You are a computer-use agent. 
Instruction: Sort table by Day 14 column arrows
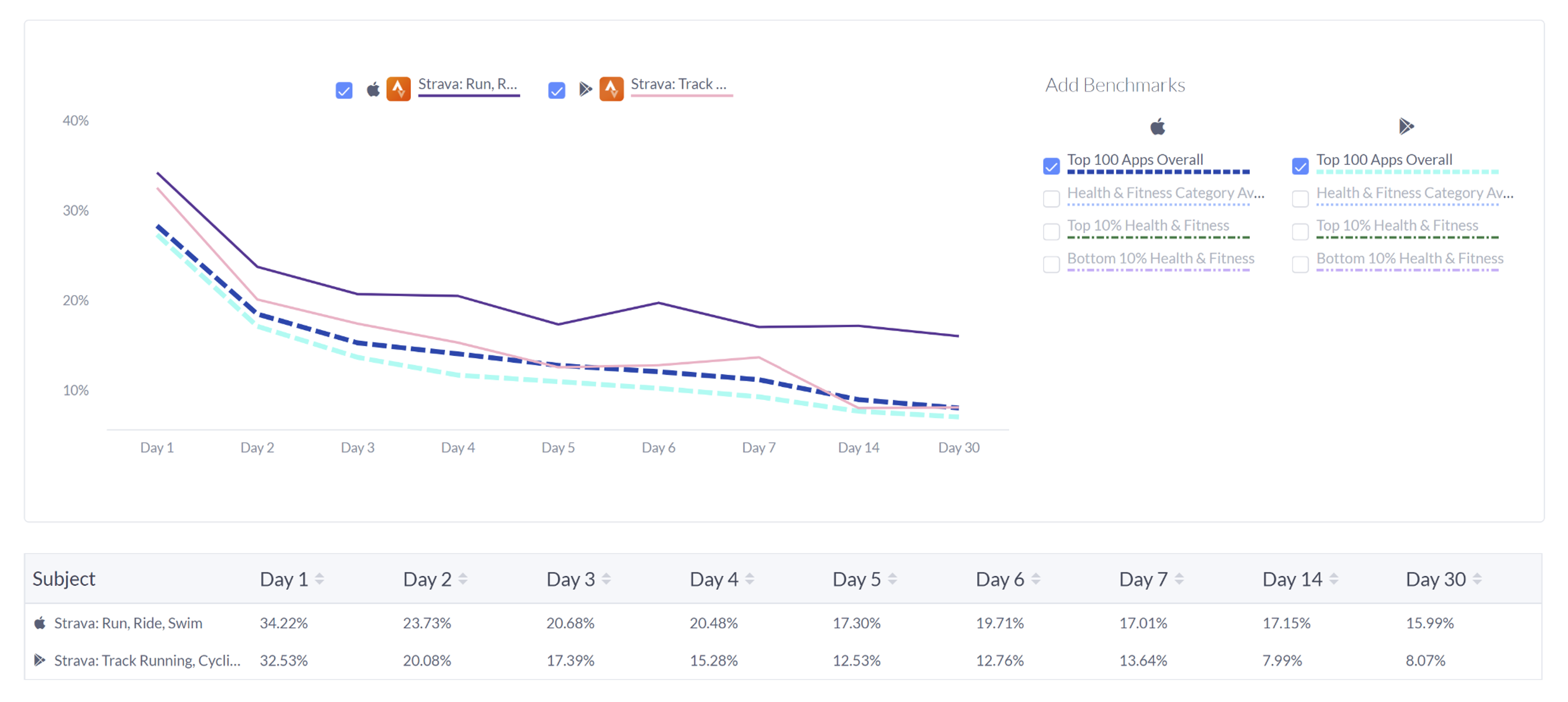[1334, 579]
